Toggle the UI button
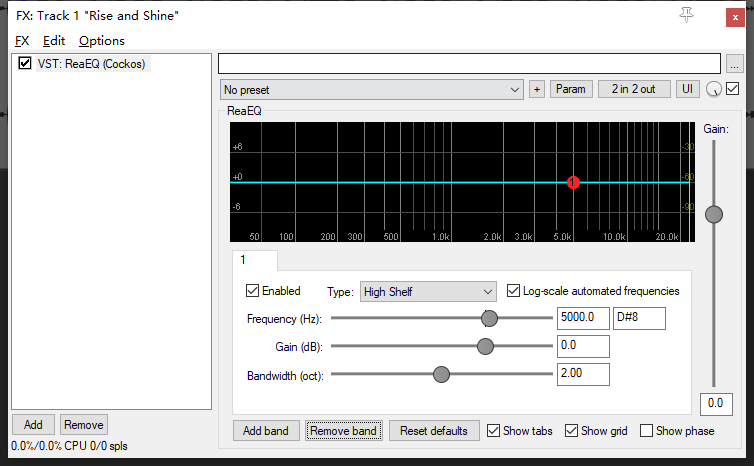Screen dimensions: 754x466 pos(688,89)
